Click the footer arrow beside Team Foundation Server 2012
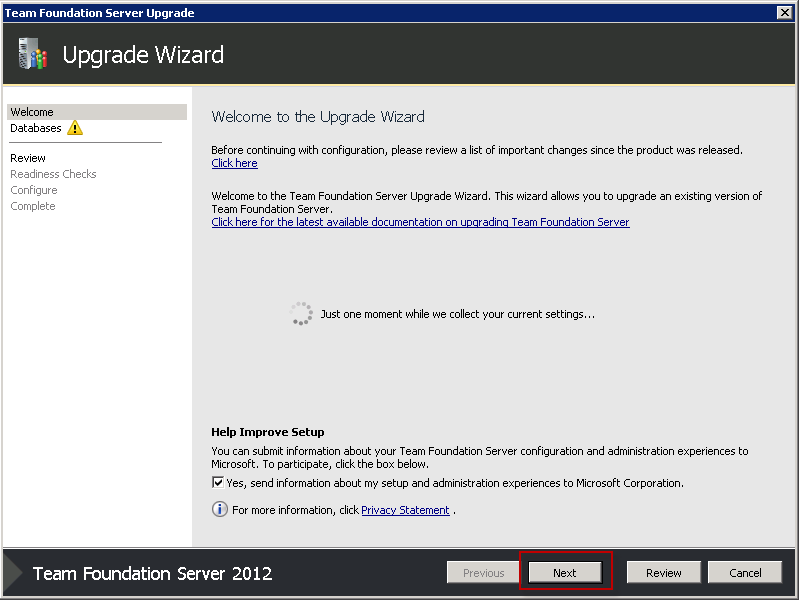Screen dimensions: 799x600 (13, 573)
